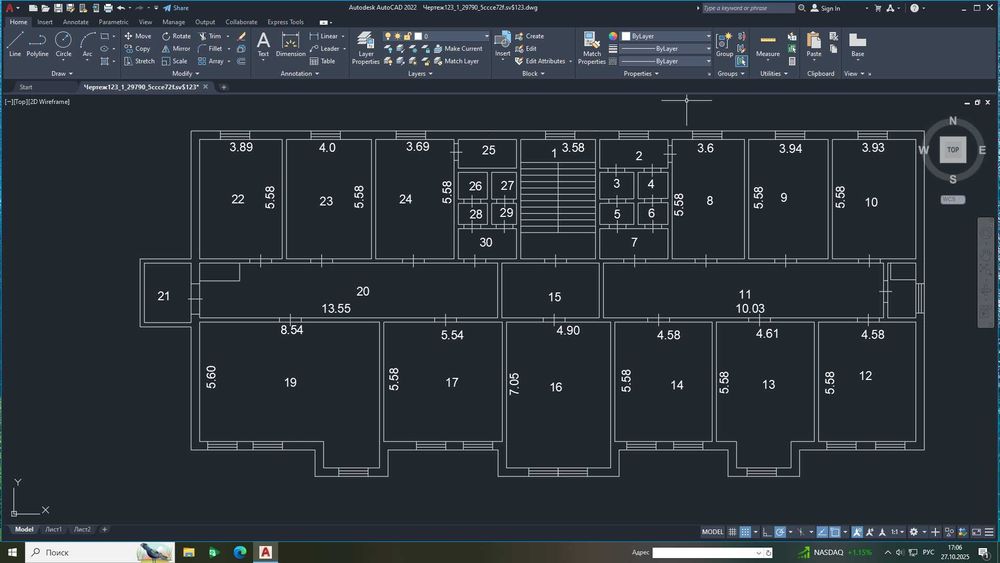Viewport: 1000px width, 563px height.
Task: Click the Group objects icon
Action: tap(725, 44)
